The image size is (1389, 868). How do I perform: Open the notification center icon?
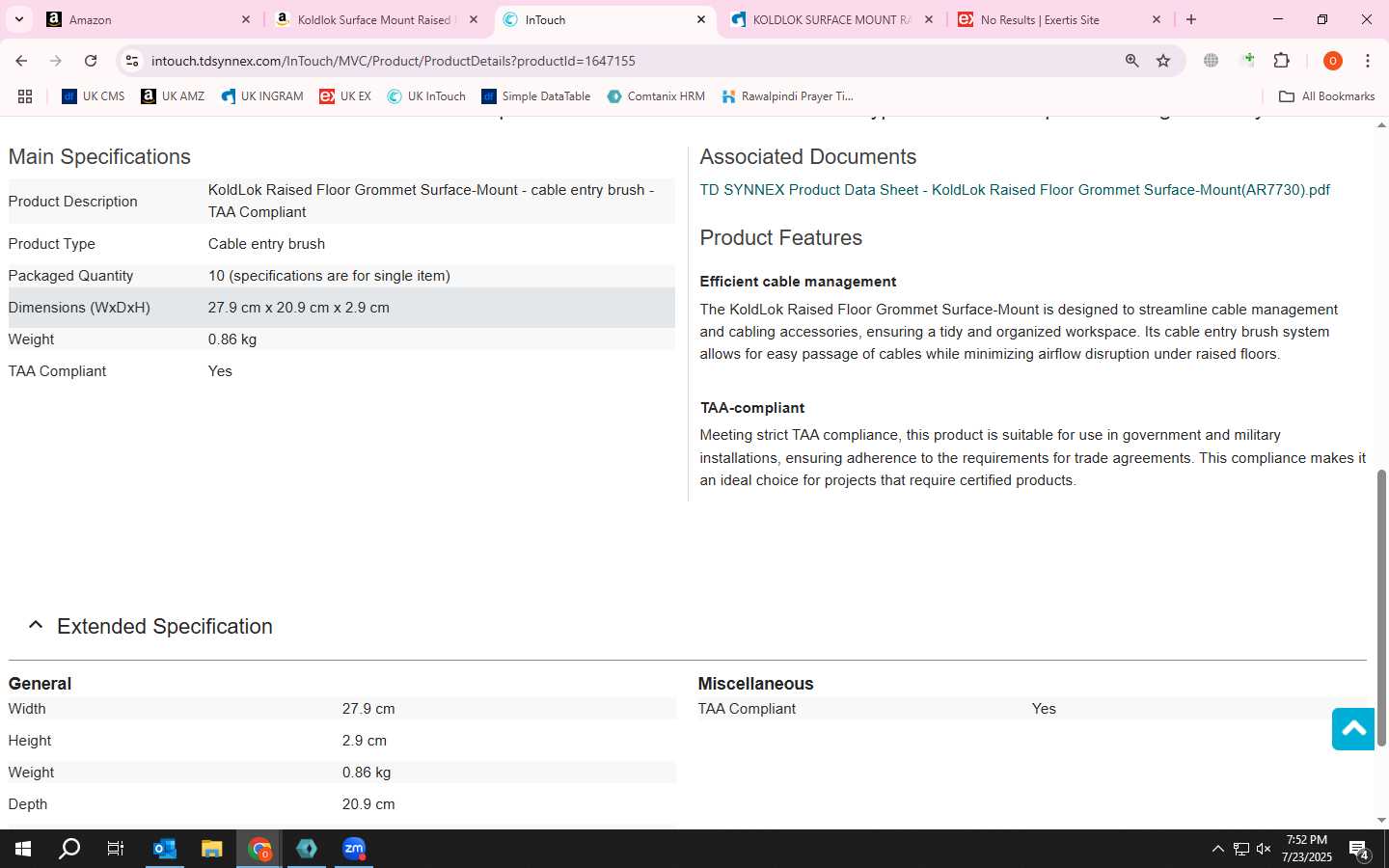[x=1359, y=850]
